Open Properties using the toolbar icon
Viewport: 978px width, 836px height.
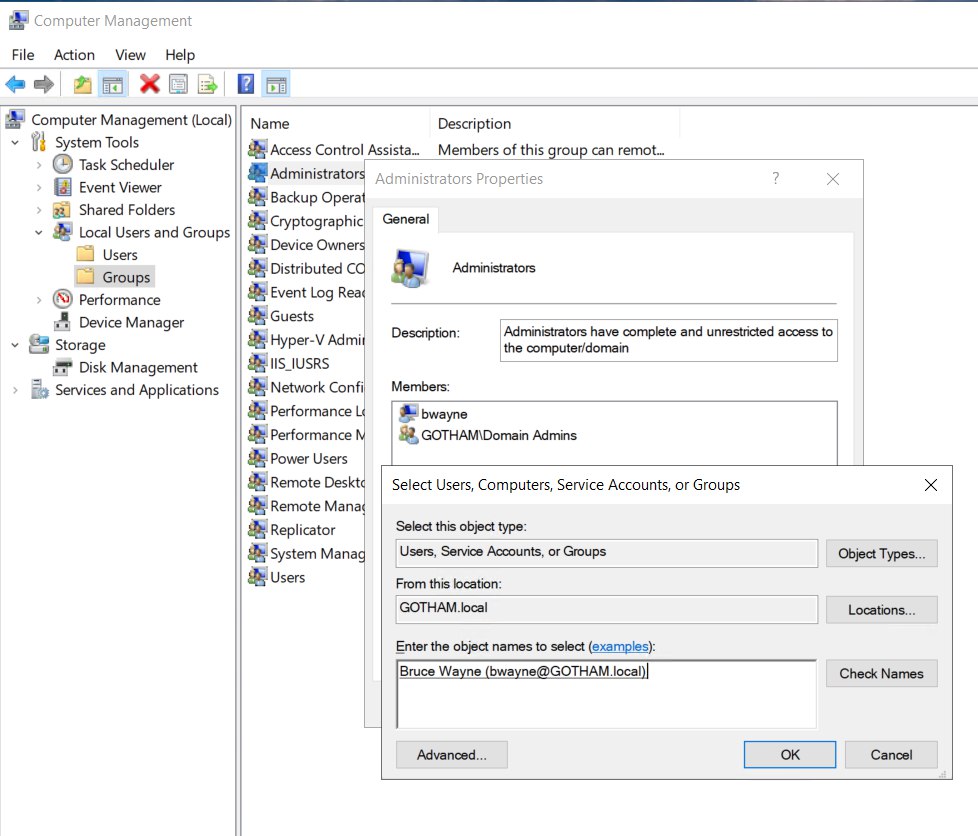(177, 84)
